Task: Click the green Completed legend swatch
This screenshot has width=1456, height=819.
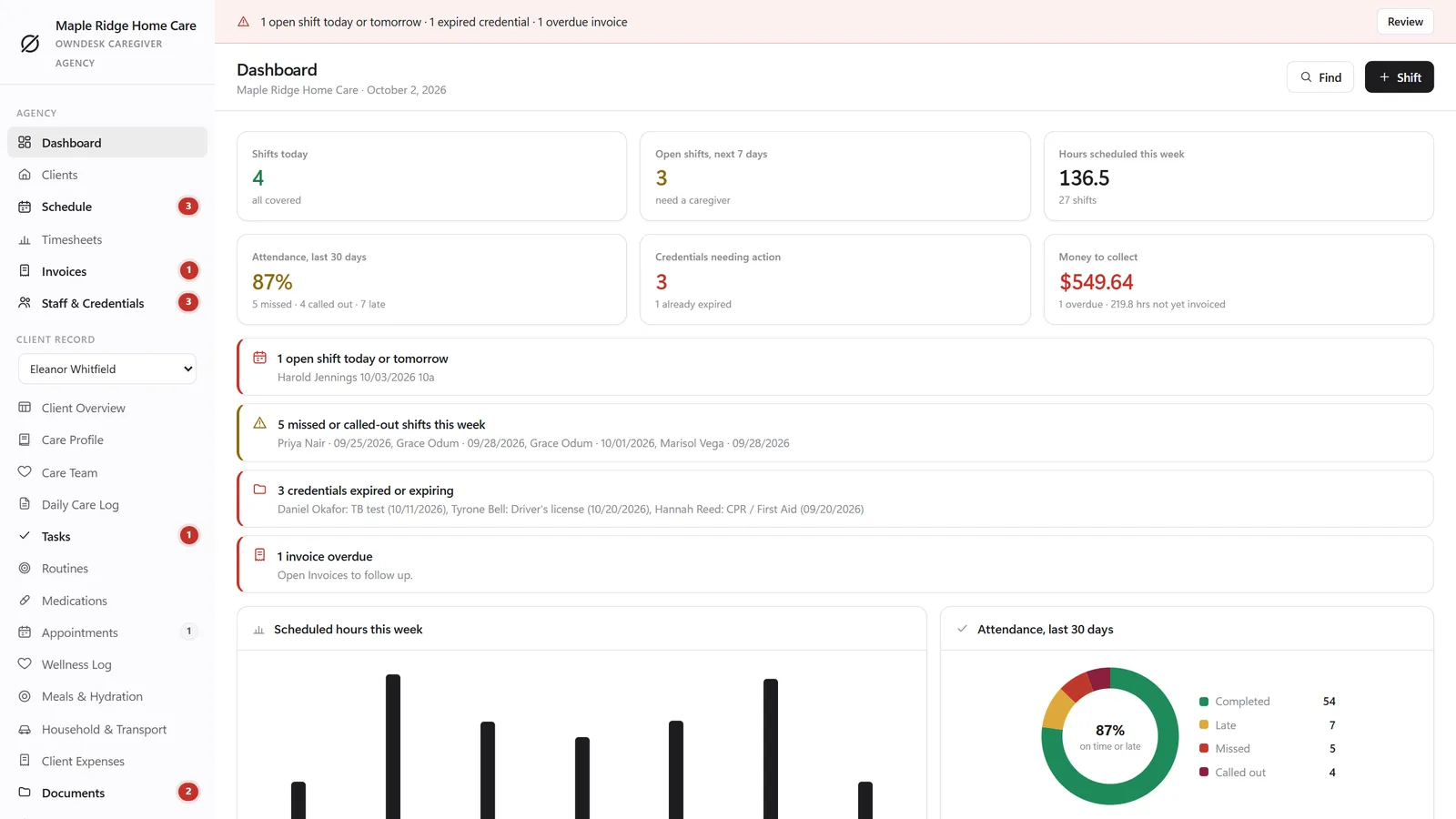Action: pyautogui.click(x=1204, y=702)
